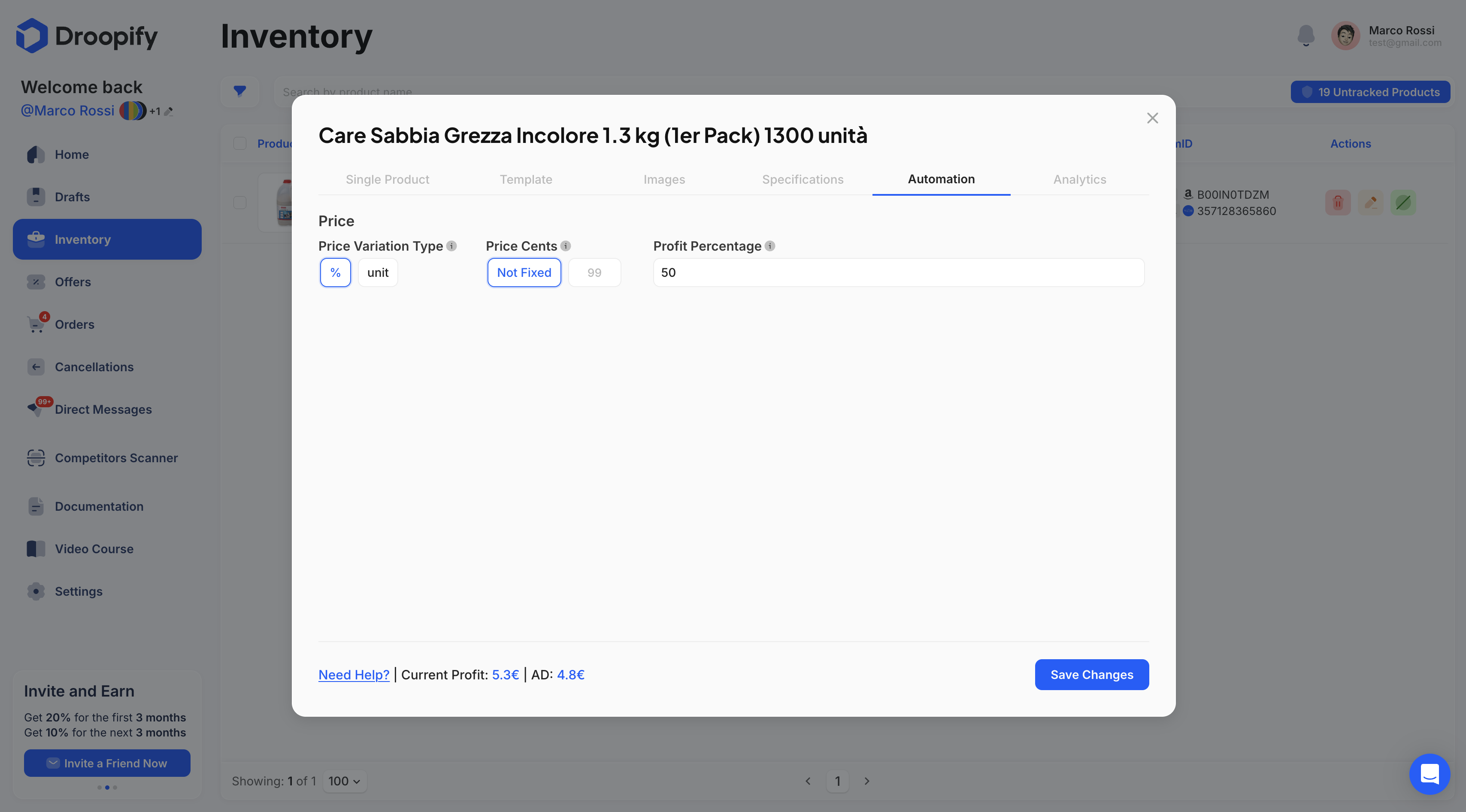Click the Actions column header
This screenshot has height=812, width=1466.
point(1351,143)
